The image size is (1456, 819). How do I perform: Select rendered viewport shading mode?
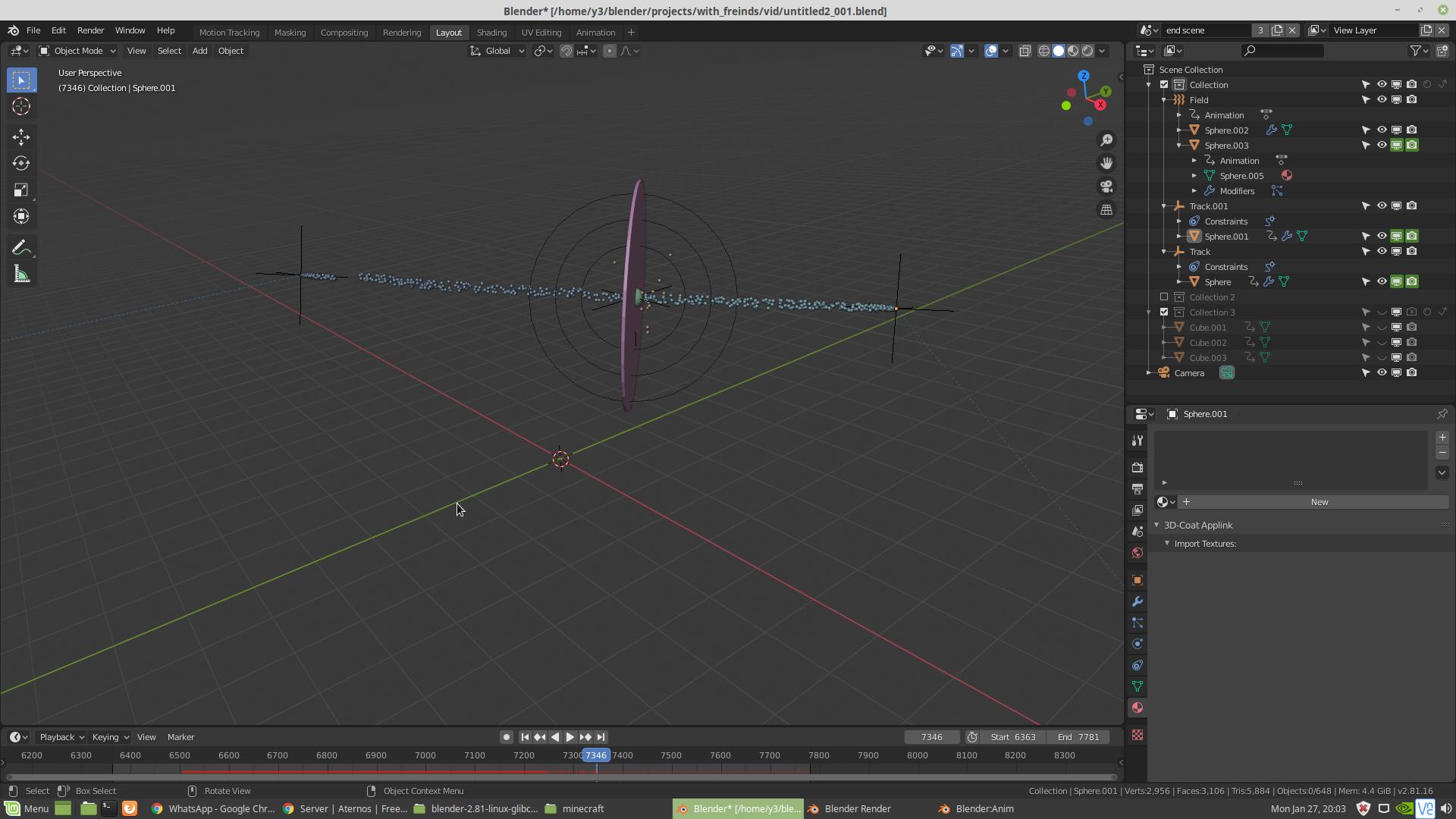pos(1087,51)
